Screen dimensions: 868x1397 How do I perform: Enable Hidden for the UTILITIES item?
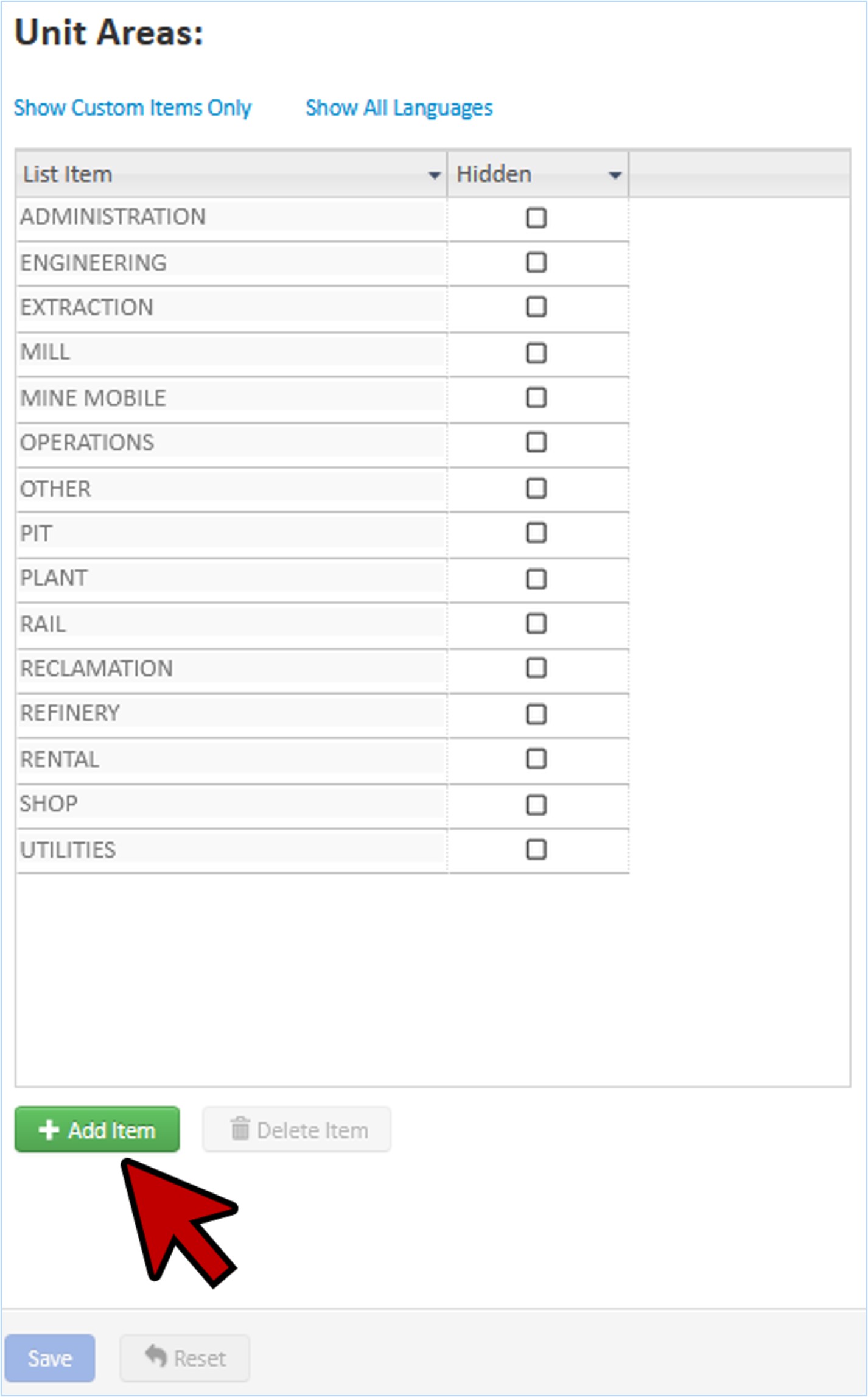(536, 849)
